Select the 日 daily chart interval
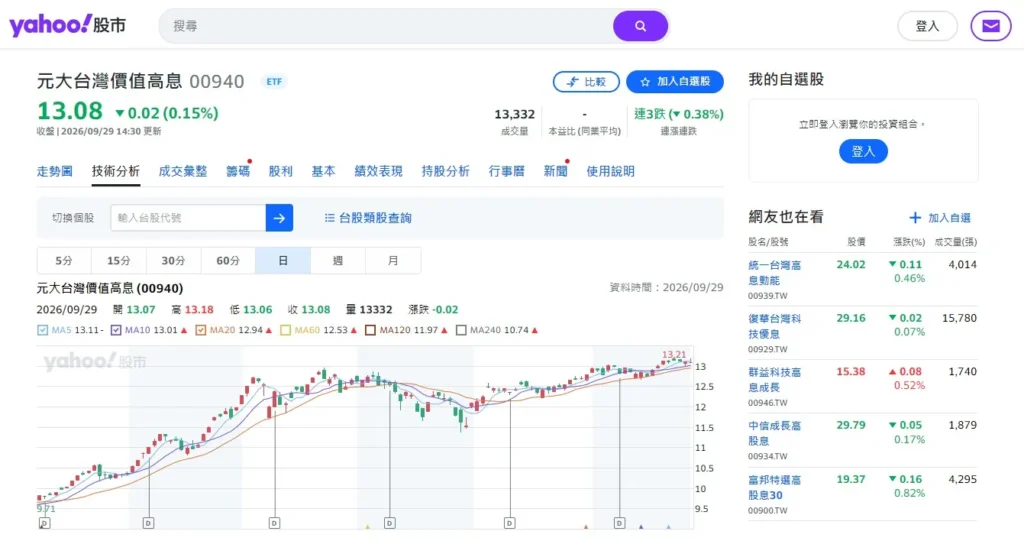Viewport: 1024px width, 541px height. point(283,261)
